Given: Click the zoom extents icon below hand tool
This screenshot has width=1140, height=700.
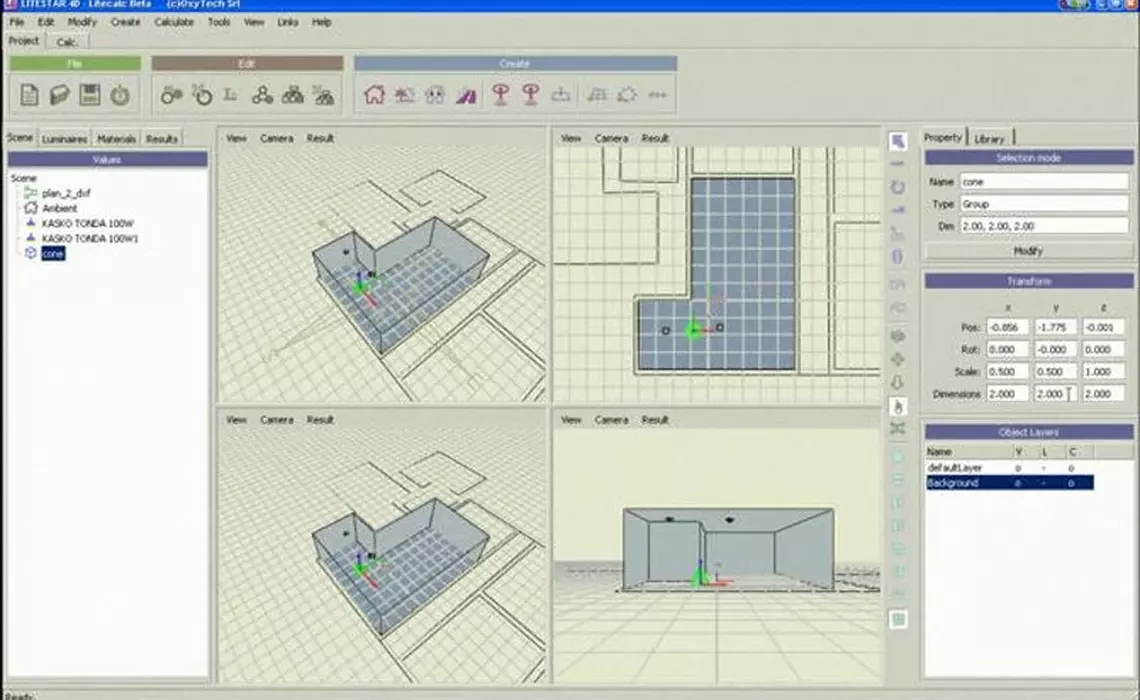Looking at the screenshot, I should (898, 429).
